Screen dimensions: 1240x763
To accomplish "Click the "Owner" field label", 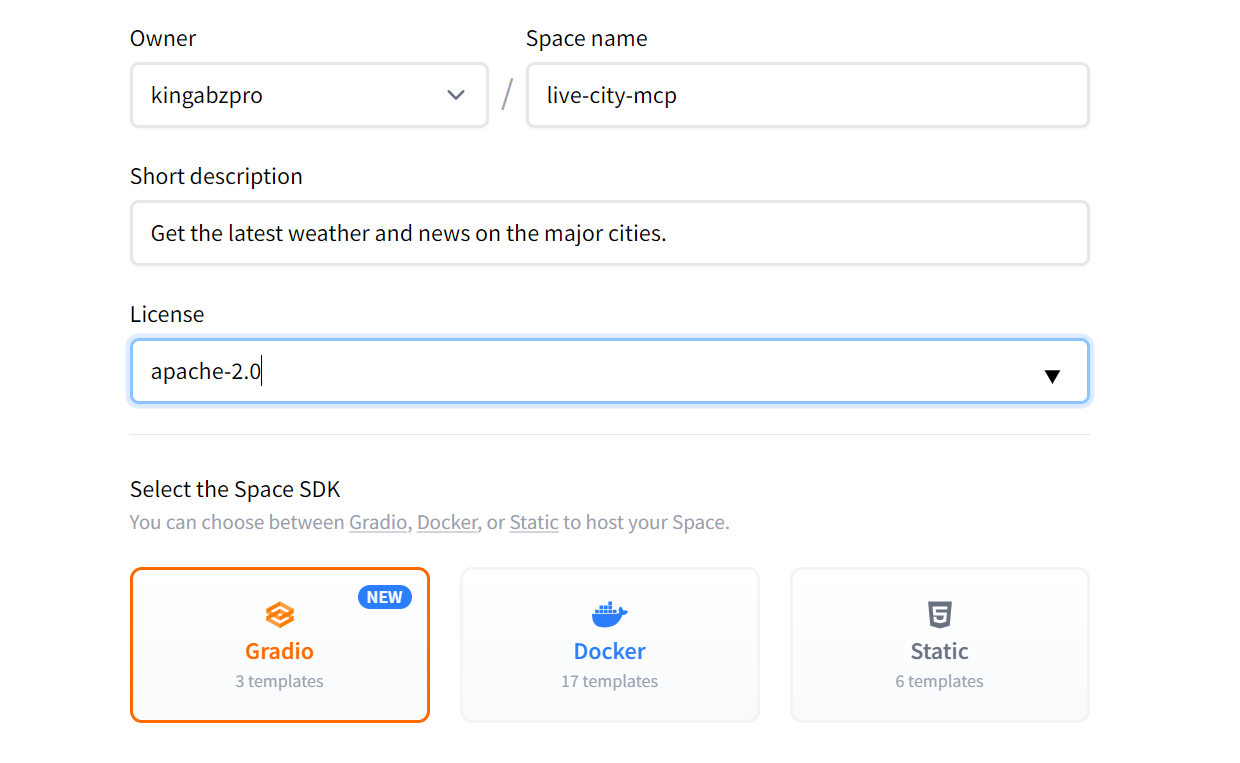I will click(163, 39).
